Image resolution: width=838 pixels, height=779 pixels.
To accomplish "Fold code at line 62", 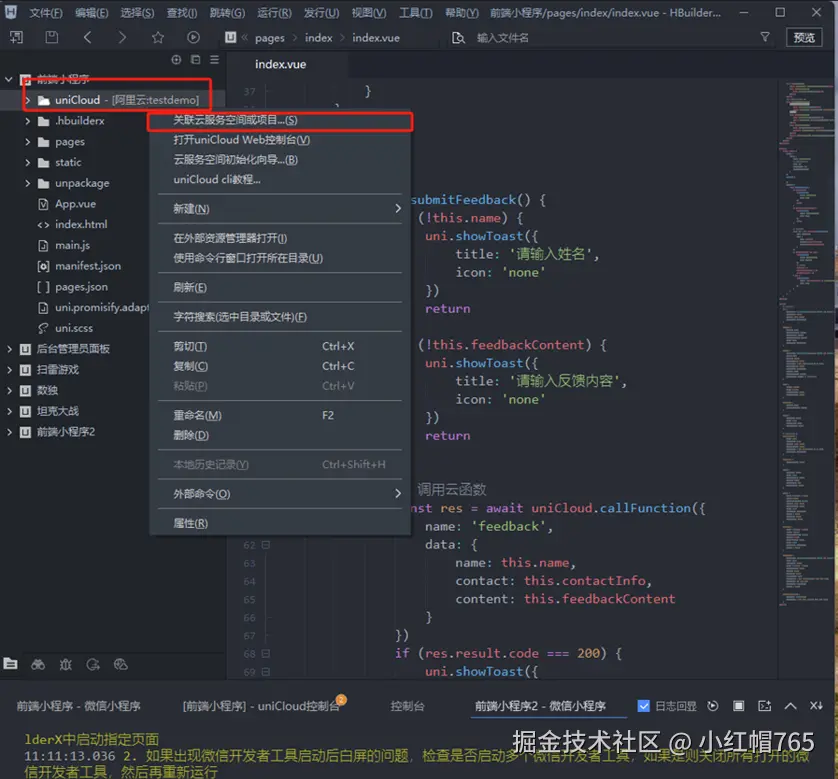I will [x=266, y=545].
